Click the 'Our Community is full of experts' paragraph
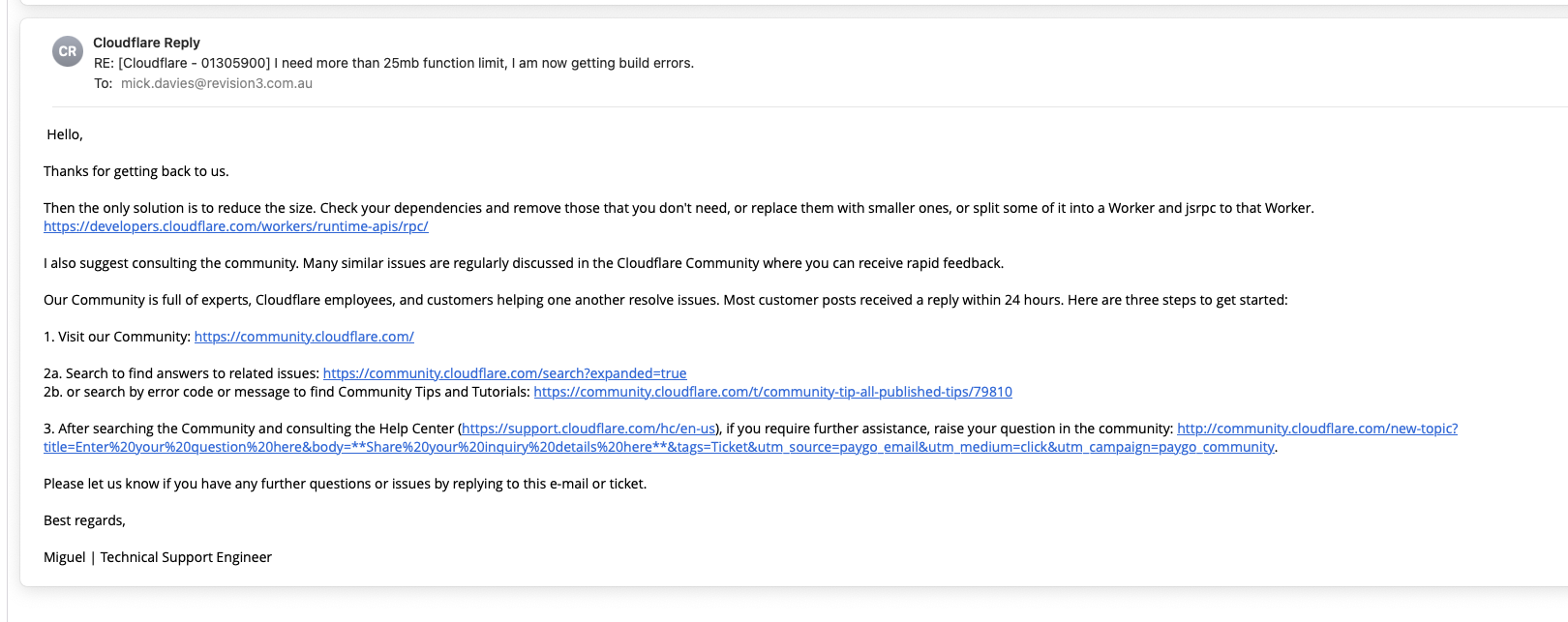 pos(665,300)
